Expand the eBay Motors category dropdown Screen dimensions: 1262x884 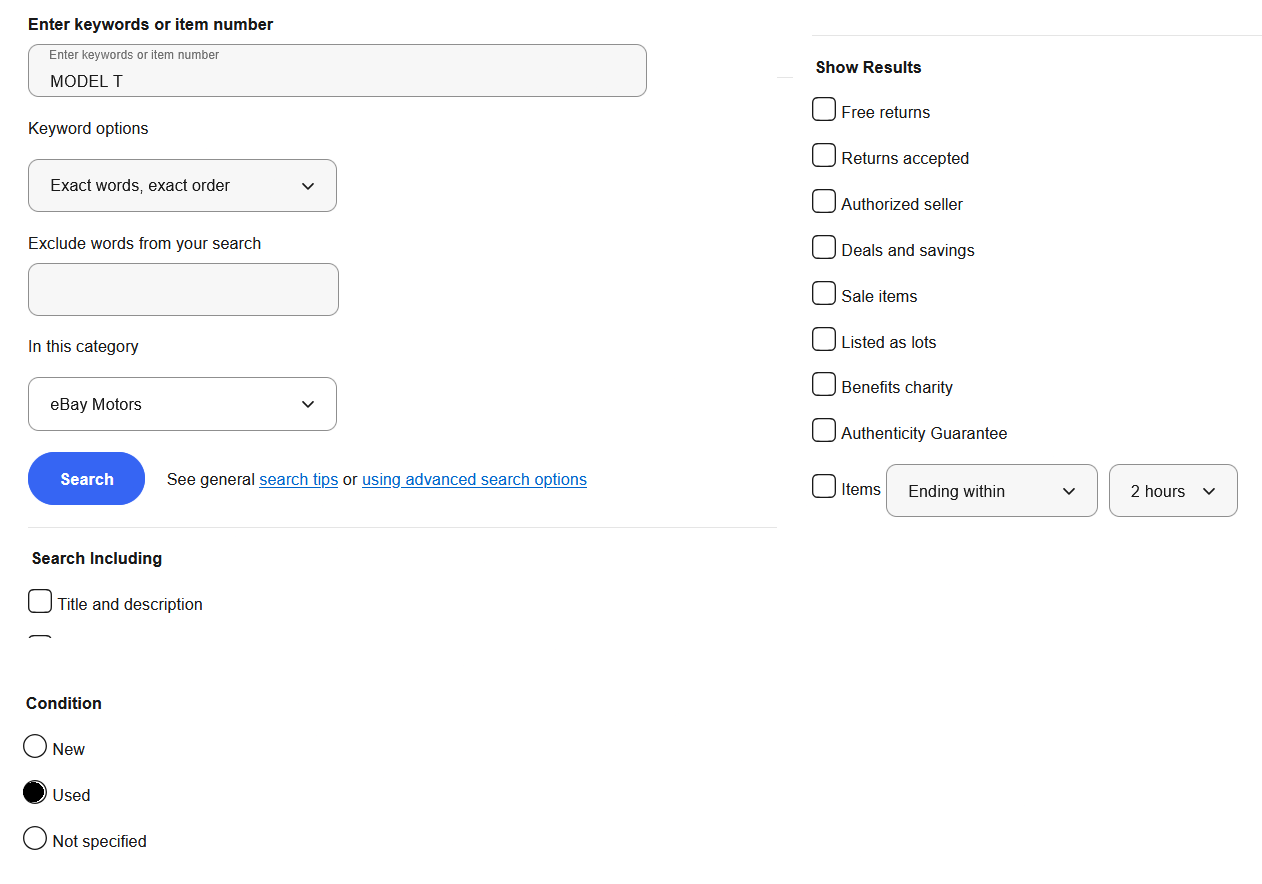pyautogui.click(x=182, y=404)
